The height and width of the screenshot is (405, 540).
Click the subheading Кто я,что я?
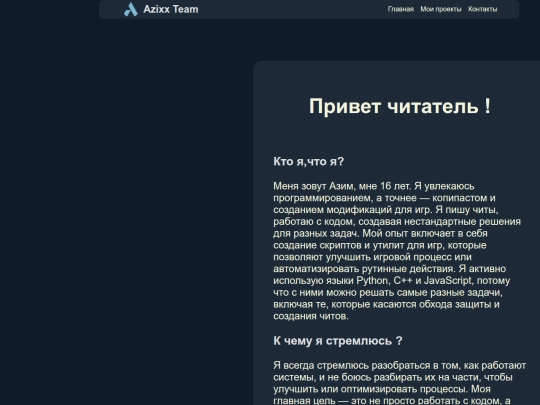pyautogui.click(x=309, y=161)
